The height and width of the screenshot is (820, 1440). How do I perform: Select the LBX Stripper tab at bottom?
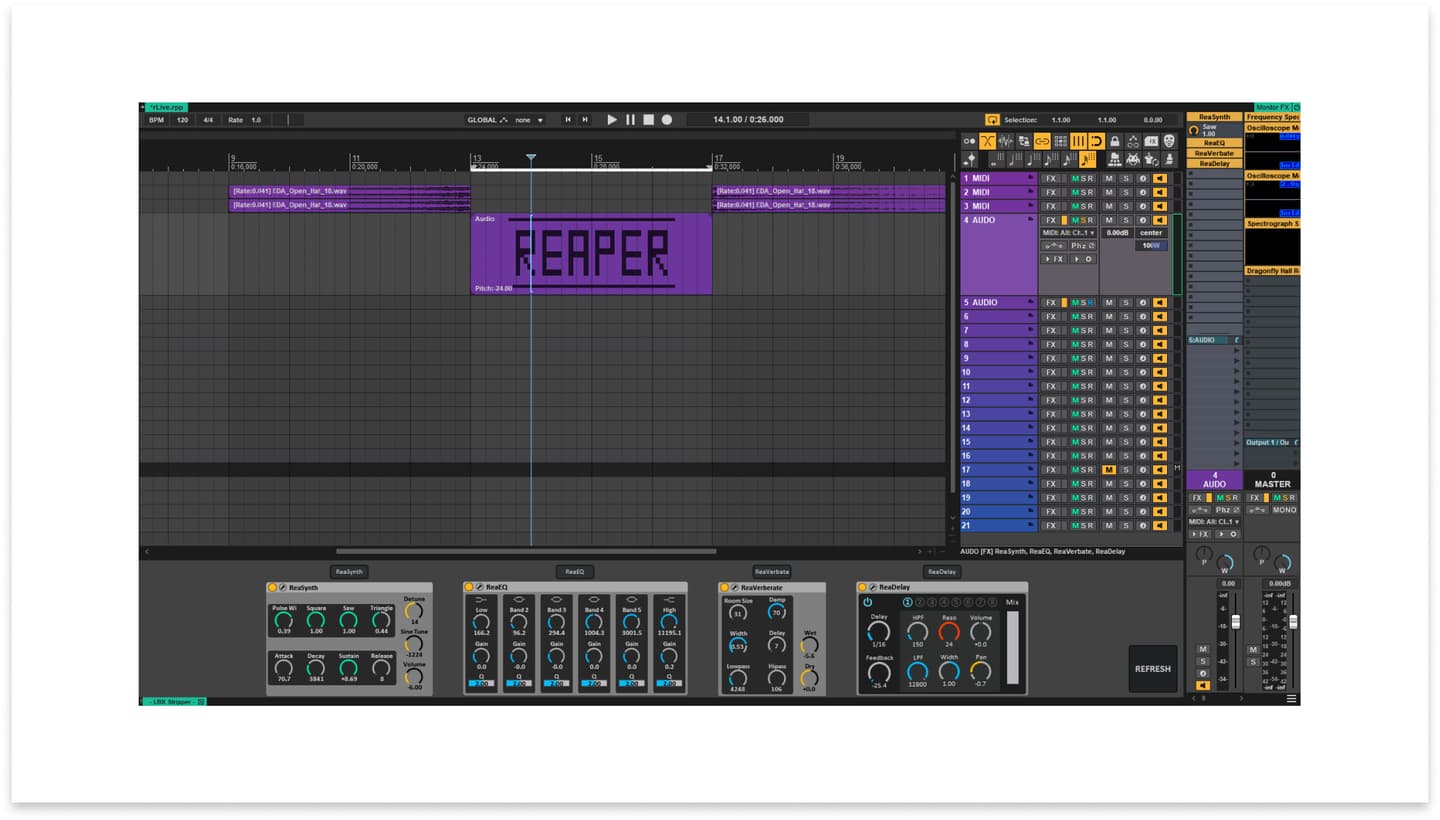point(174,702)
